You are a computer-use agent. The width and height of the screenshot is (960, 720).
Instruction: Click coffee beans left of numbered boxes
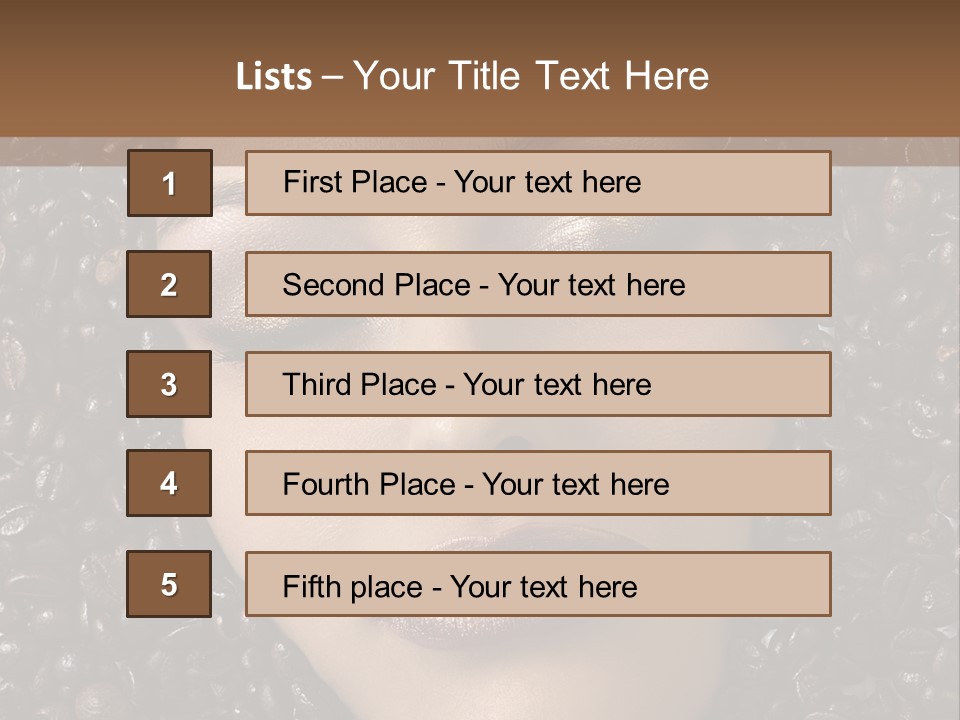point(60,400)
